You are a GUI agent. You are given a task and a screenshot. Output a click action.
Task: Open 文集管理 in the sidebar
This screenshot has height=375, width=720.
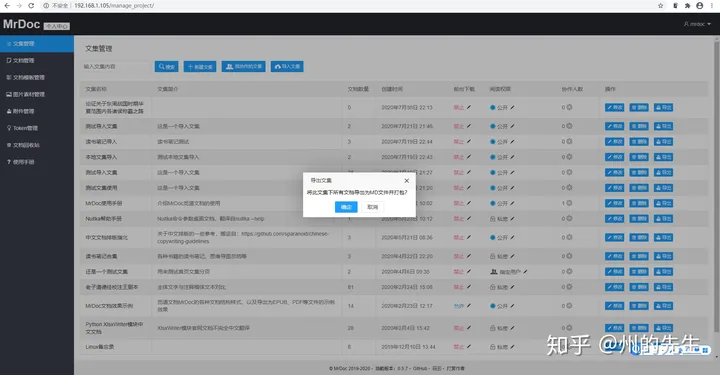coord(37,44)
